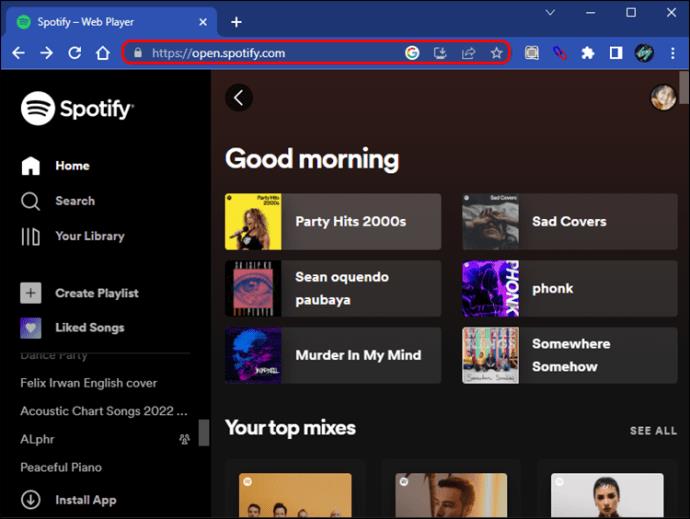Open the phonk playlist card

coord(570,288)
